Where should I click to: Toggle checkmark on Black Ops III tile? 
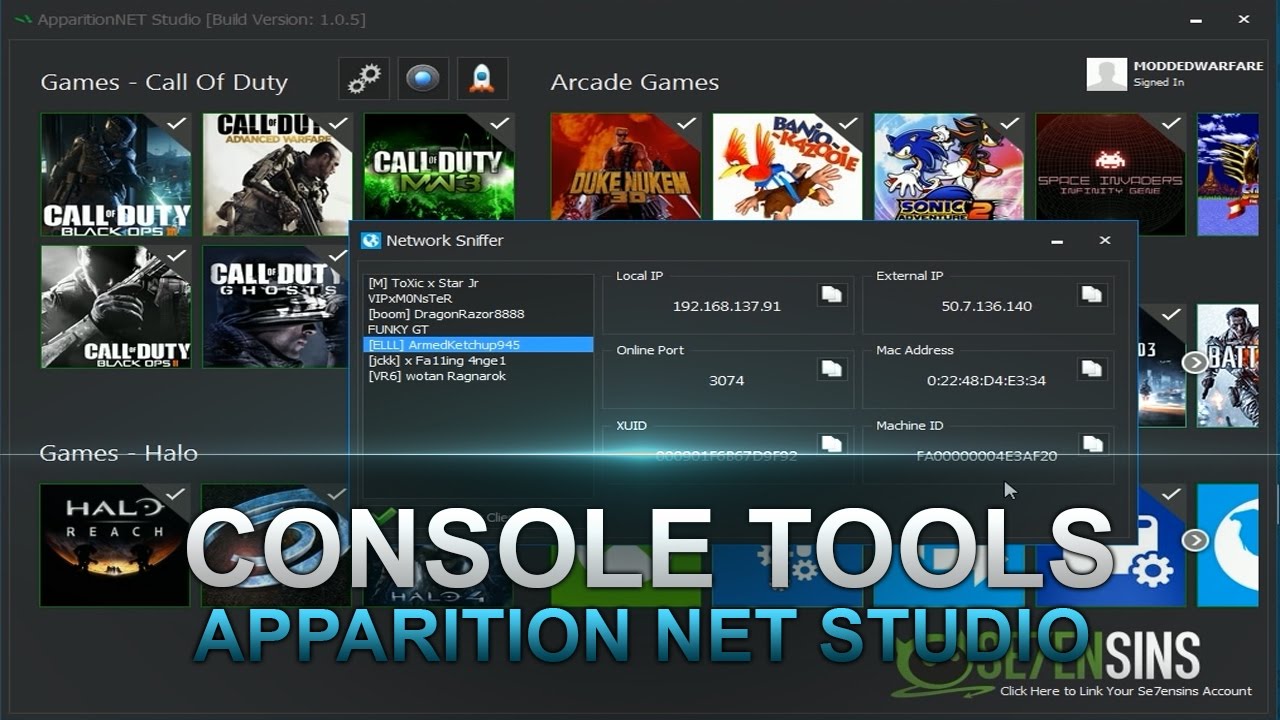click(177, 123)
